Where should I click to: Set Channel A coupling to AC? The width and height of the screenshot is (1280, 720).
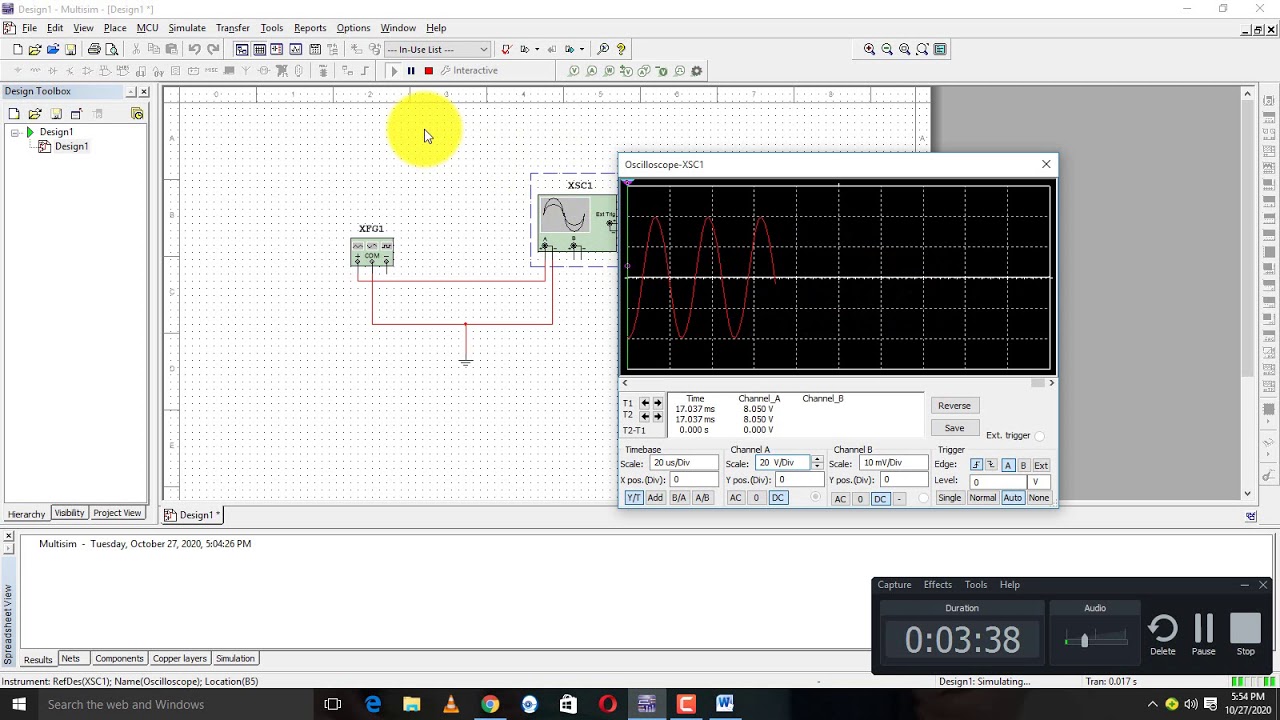coord(736,498)
